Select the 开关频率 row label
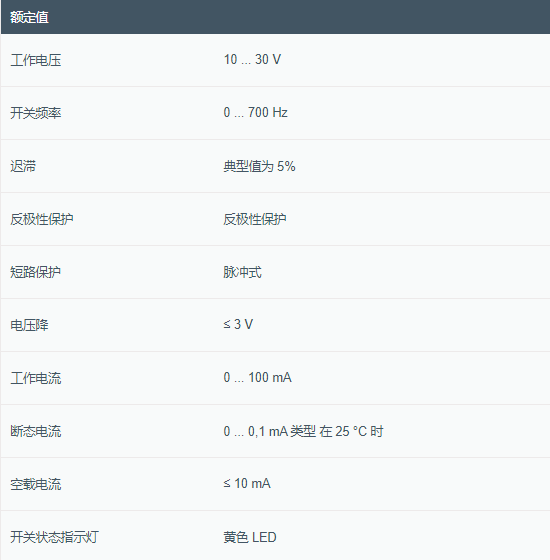Viewport: 550px width, 560px height. 36,113
